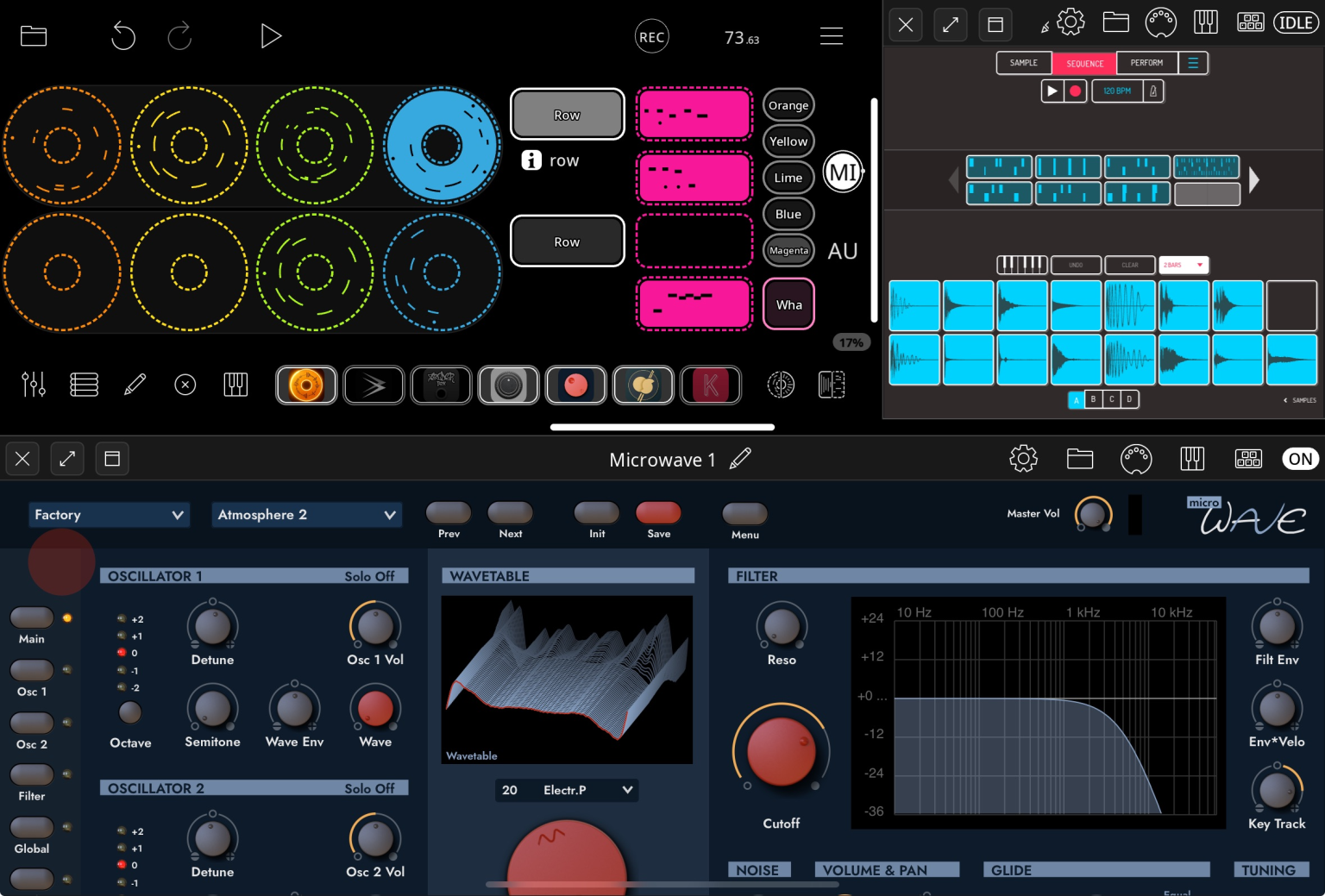Click the undo arrow in the top toolbar
Screen dimensions: 1325x896
tap(122, 36)
